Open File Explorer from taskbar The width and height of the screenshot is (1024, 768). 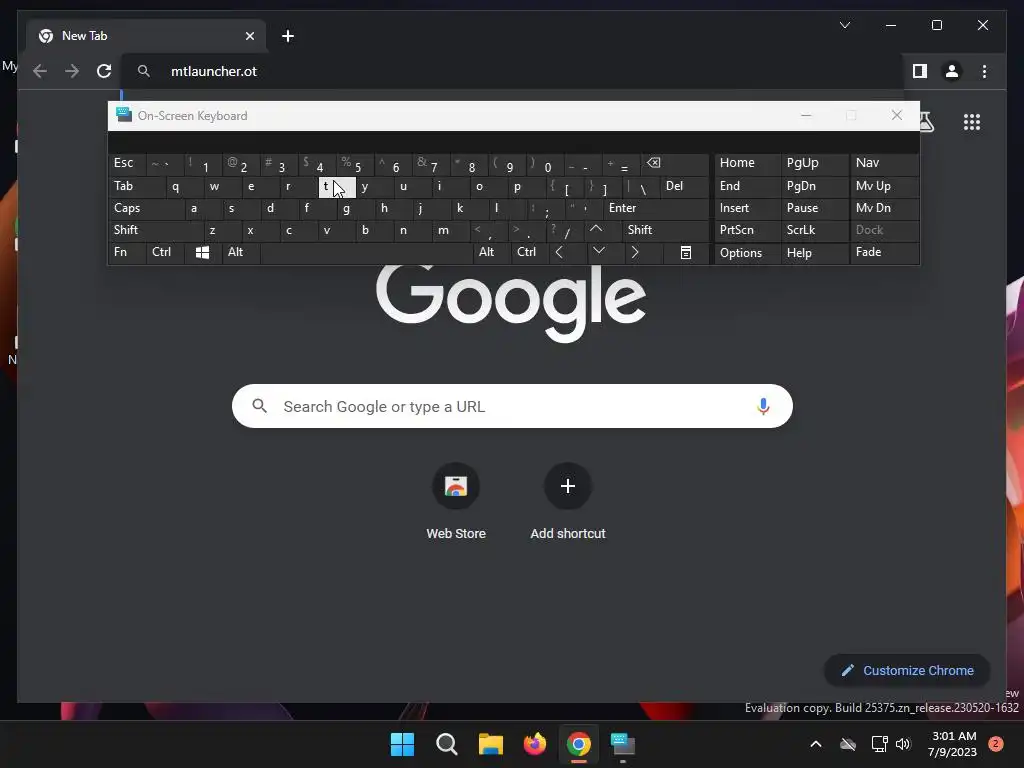tap(490, 744)
